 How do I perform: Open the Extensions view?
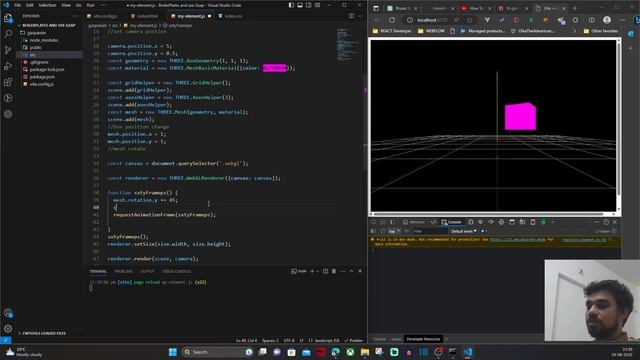click(8, 82)
